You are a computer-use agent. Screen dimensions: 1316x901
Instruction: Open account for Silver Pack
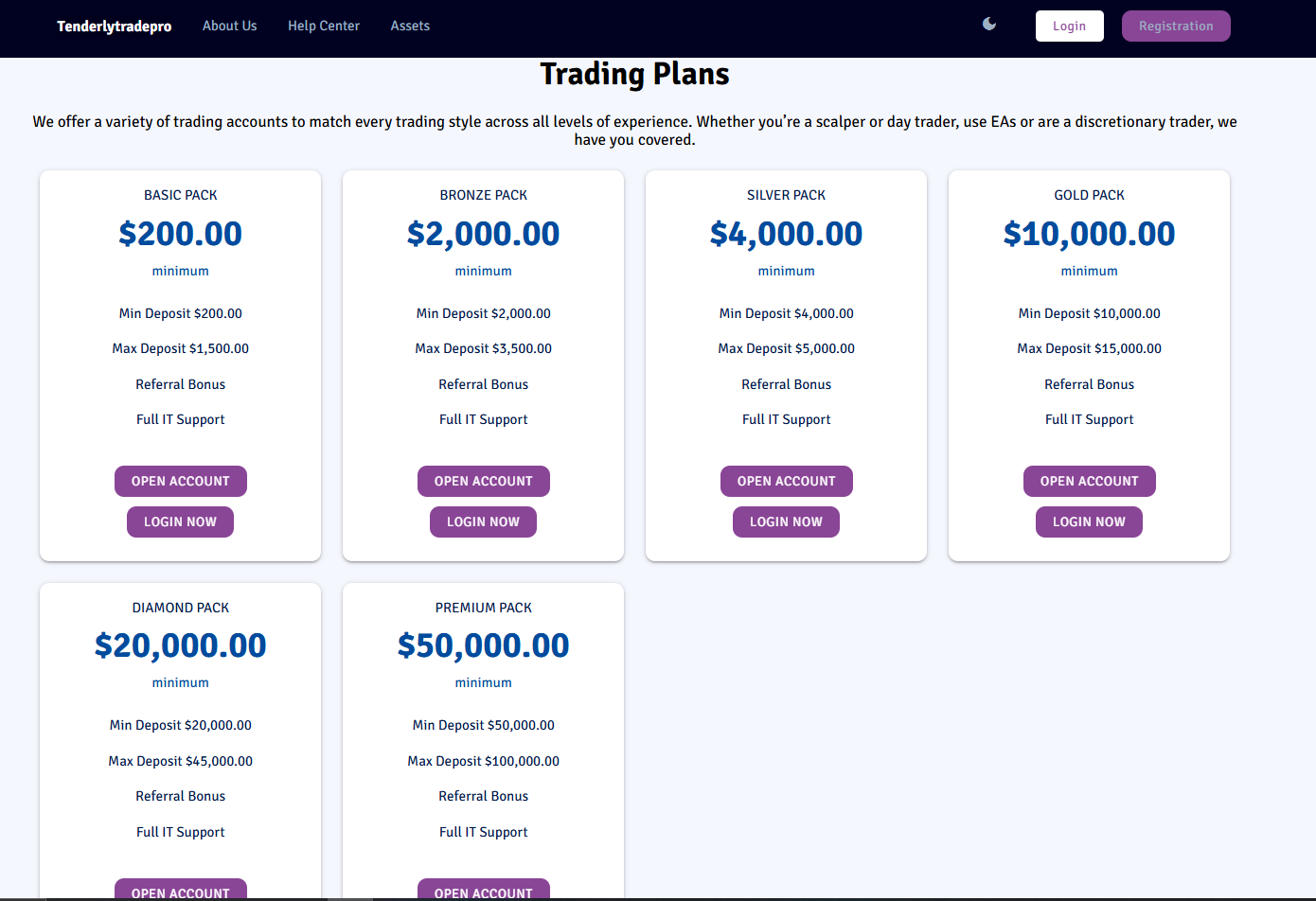tap(786, 481)
